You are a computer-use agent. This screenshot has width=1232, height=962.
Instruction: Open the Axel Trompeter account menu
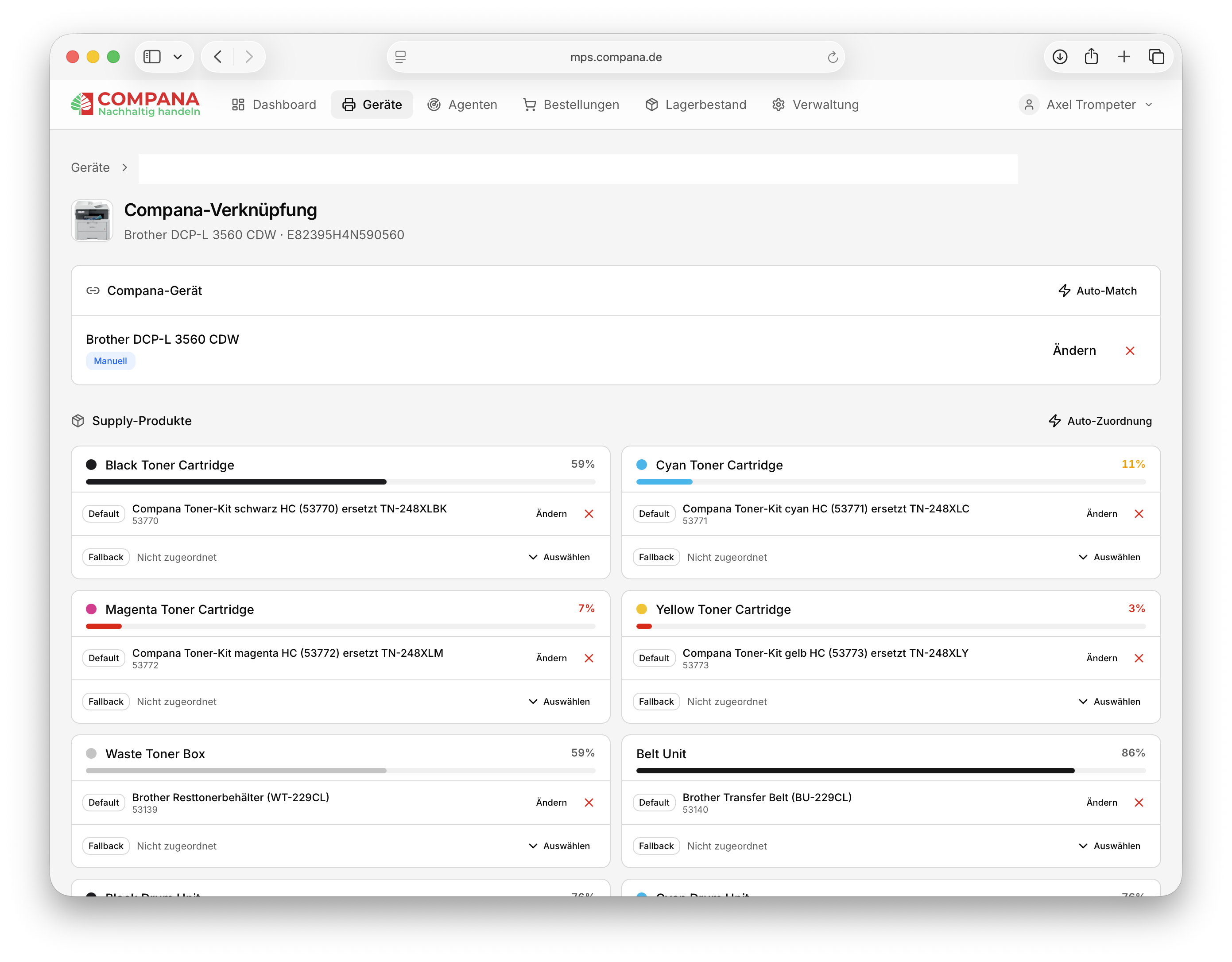tap(1086, 105)
